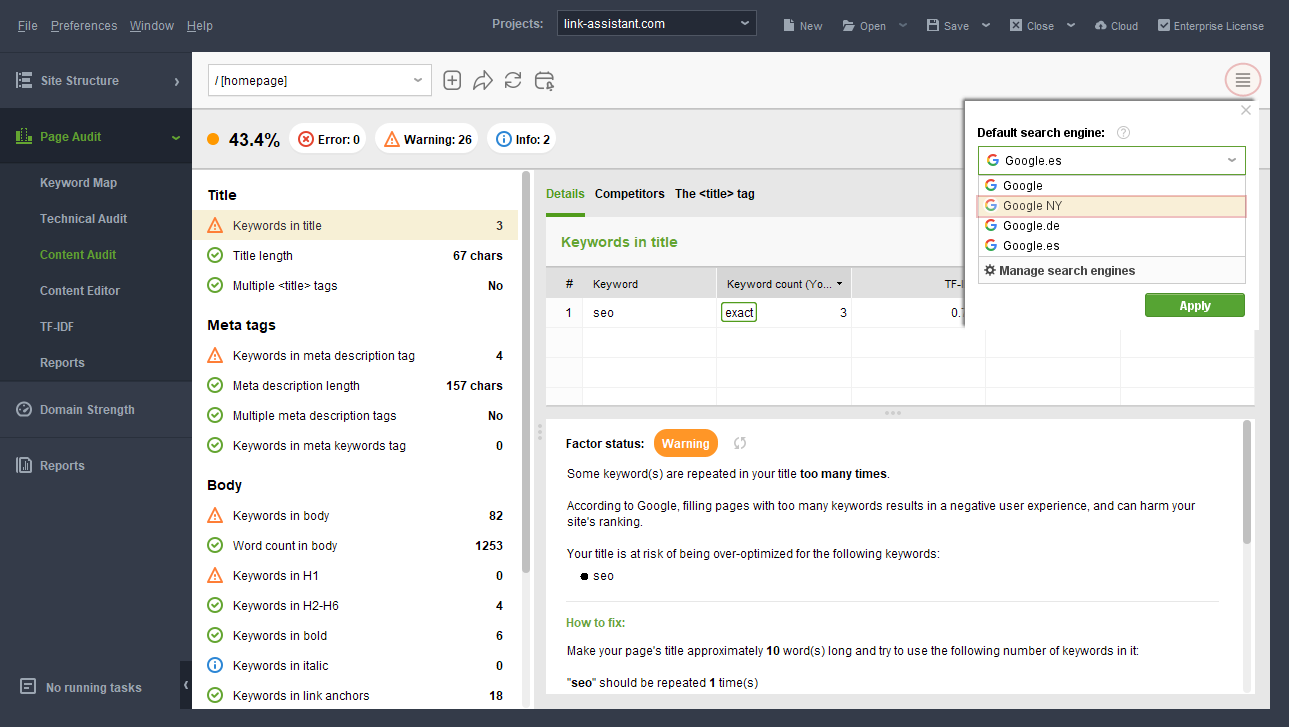Open Reports under Page Audit

pos(62,363)
